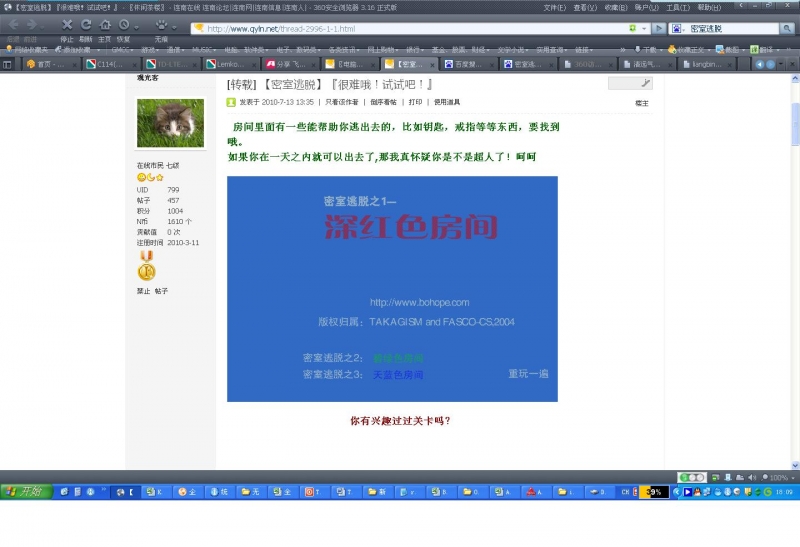Expand the MUSIC bookmarks folder
The height and width of the screenshot is (547, 800).
click(204, 49)
